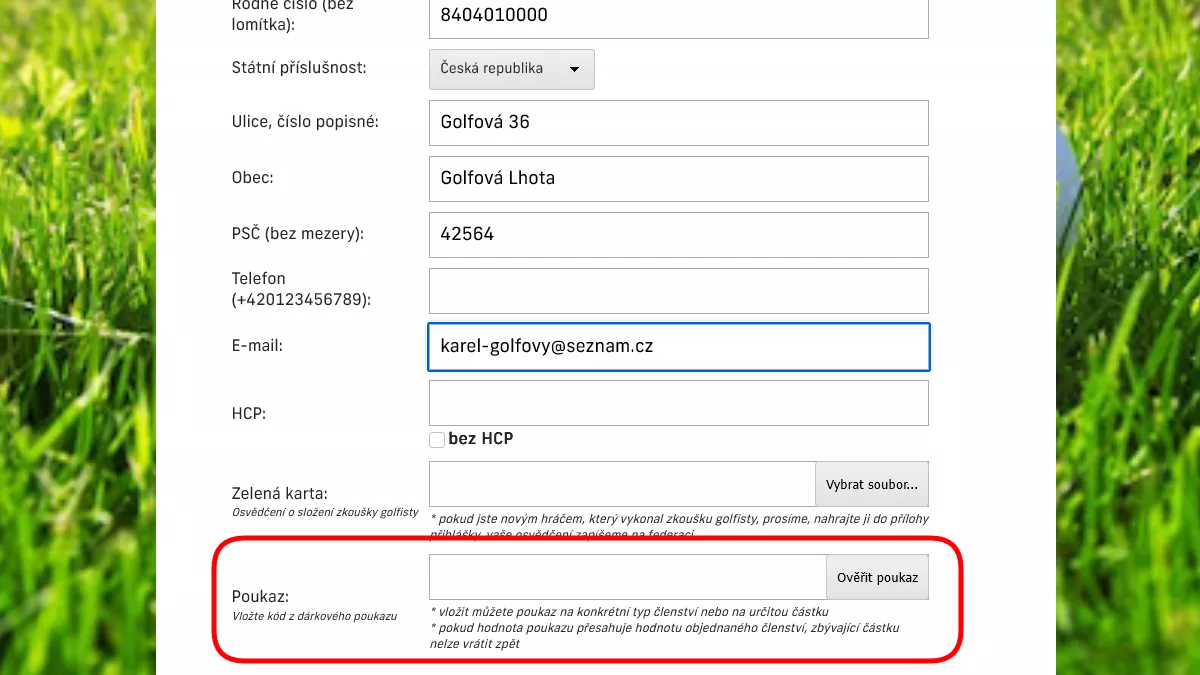
Task: Click the Telefon label text
Action: pyautogui.click(x=259, y=279)
